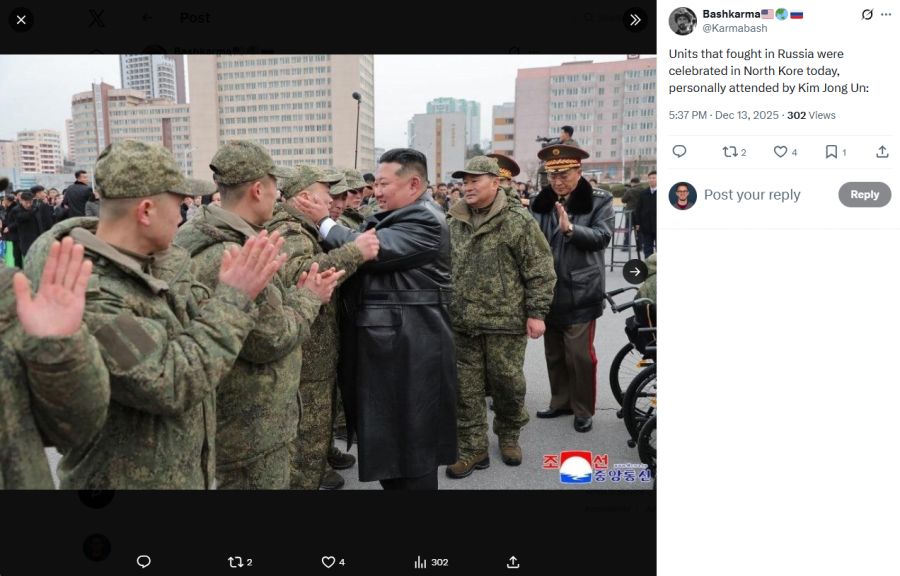Viewport: 900px width, 576px height.
Task: Share the post via the upload arrow icon
Action: (x=882, y=151)
